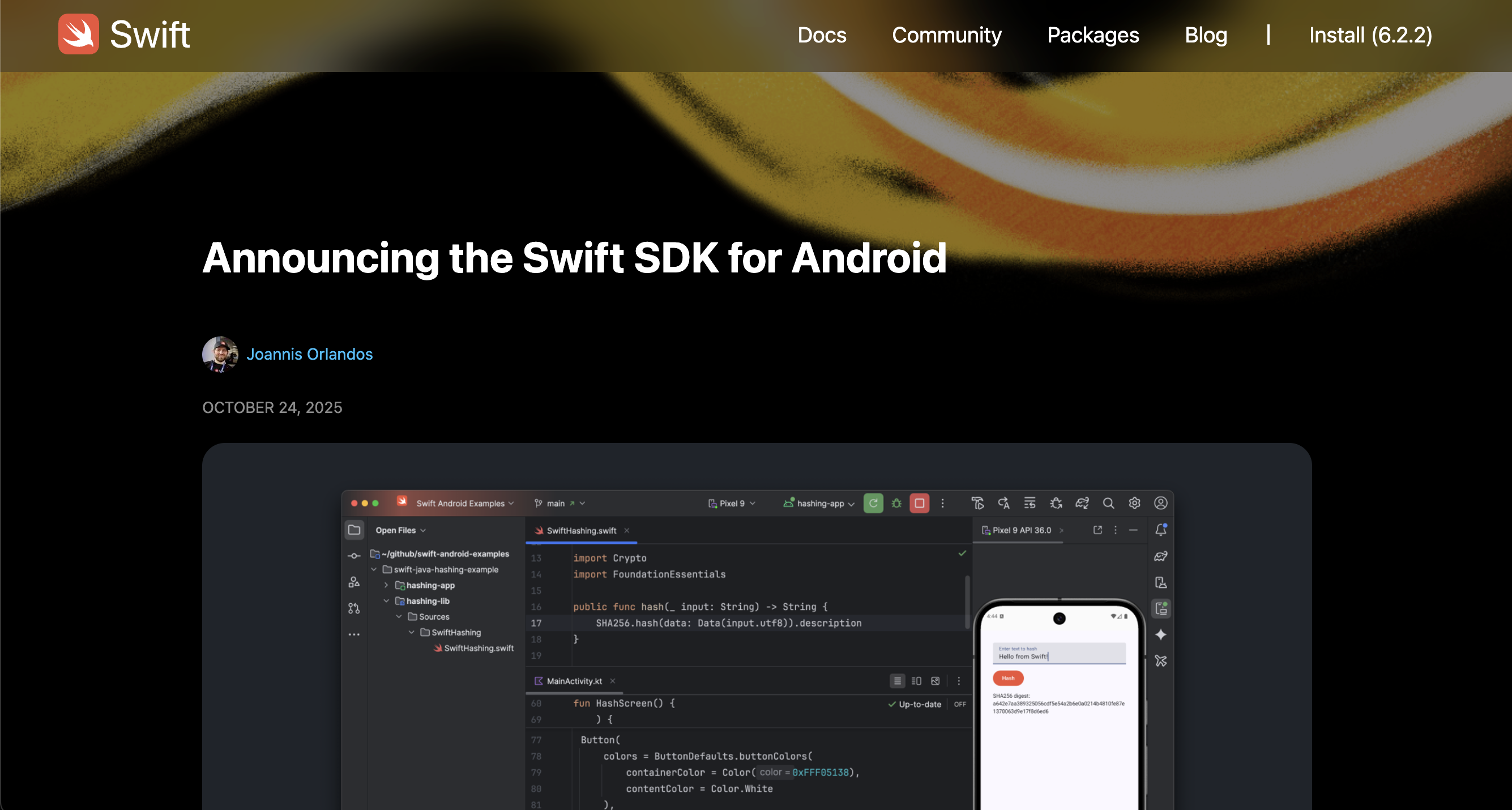Viewport: 1512px width, 810px height.
Task: Select the ~/github/swift-android-examples root row
Action: [439, 553]
